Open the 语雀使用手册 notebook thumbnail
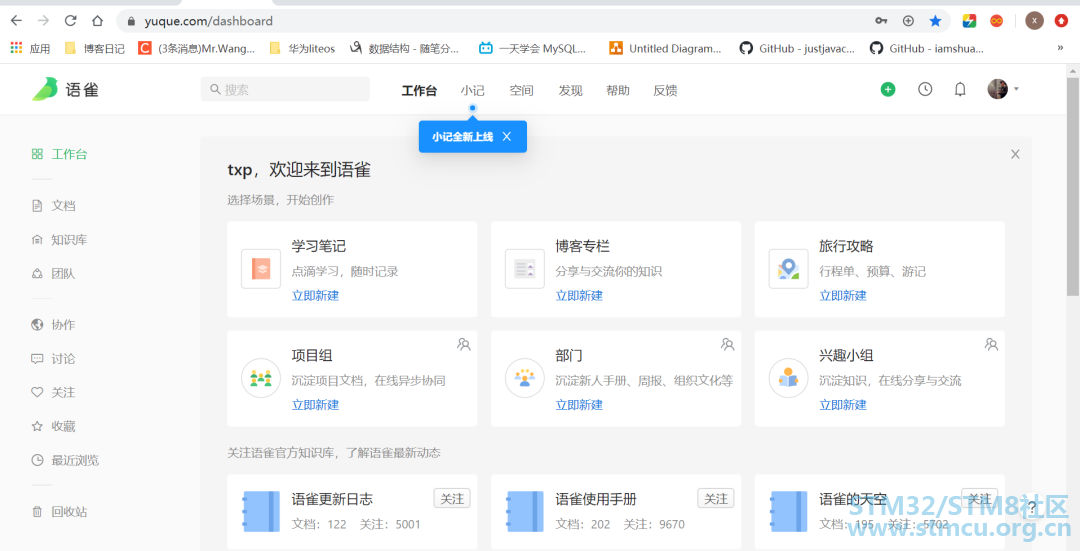1080x551 pixels. coord(525,512)
